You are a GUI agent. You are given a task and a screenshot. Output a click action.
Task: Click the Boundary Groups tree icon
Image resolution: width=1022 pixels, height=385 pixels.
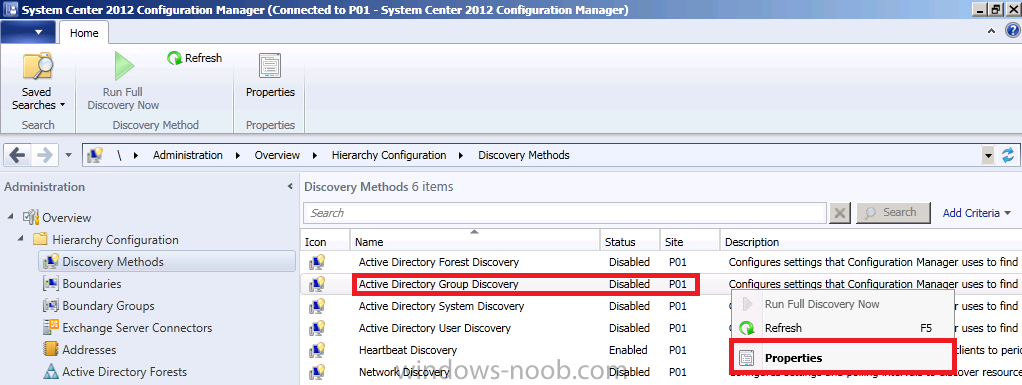point(50,306)
